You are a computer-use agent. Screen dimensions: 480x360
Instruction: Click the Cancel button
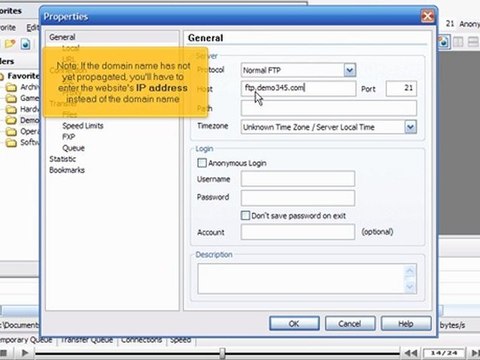[350, 324]
